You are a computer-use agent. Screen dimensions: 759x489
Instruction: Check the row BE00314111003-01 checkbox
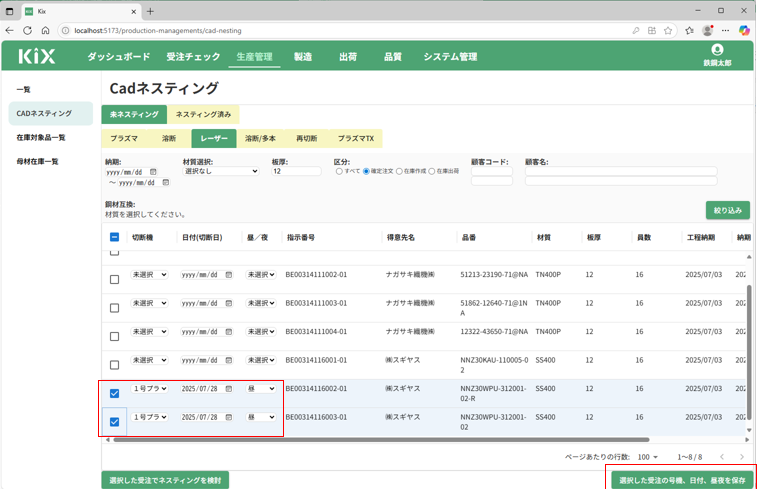(114, 308)
